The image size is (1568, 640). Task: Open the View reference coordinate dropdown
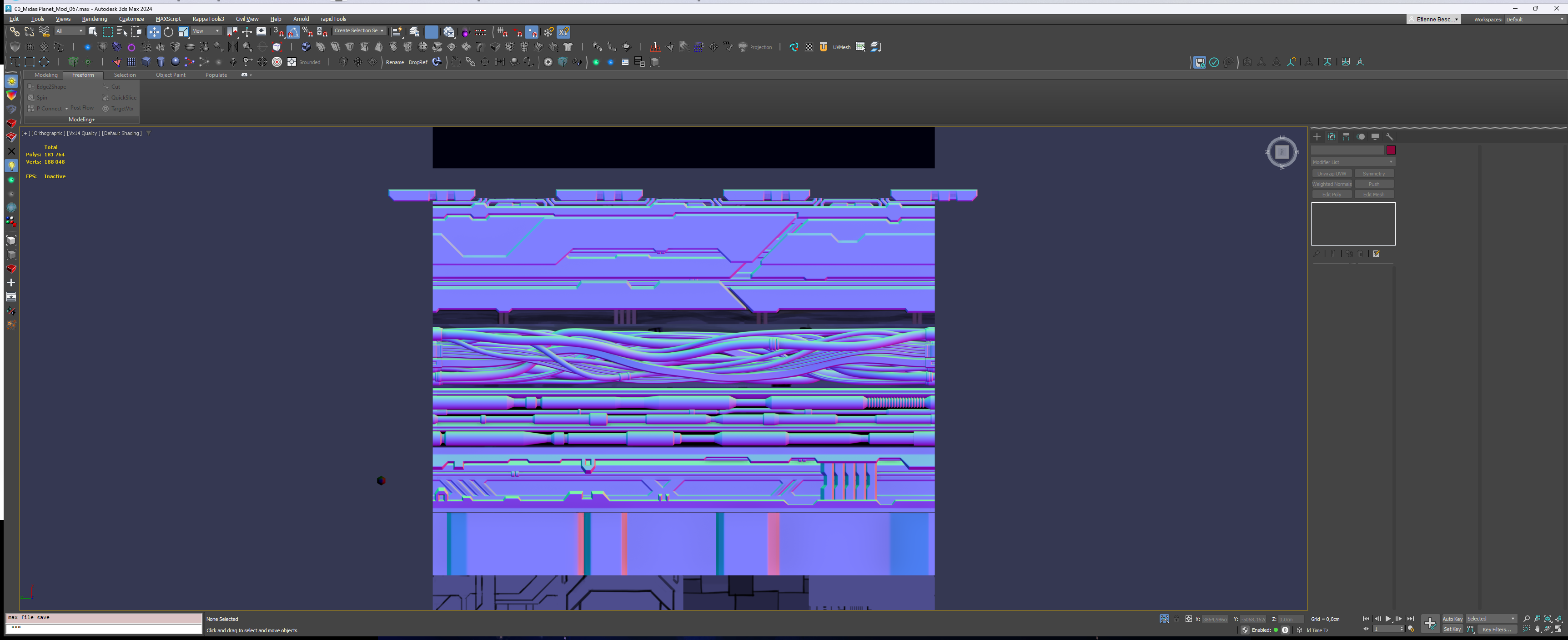click(x=206, y=31)
